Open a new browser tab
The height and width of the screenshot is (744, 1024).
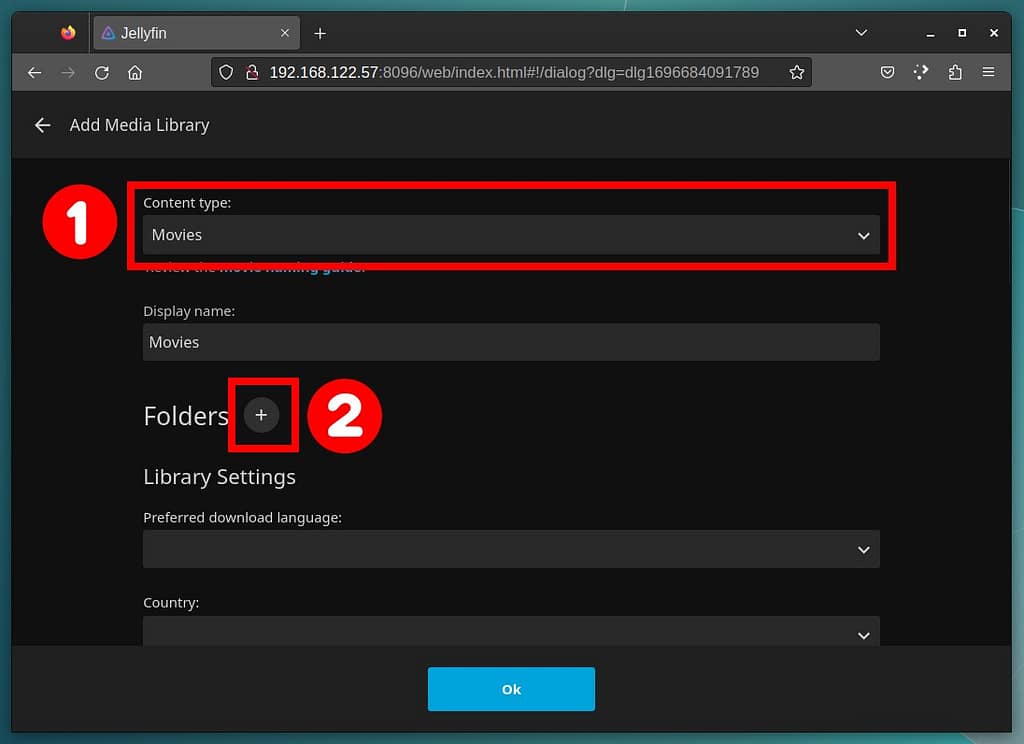point(320,33)
